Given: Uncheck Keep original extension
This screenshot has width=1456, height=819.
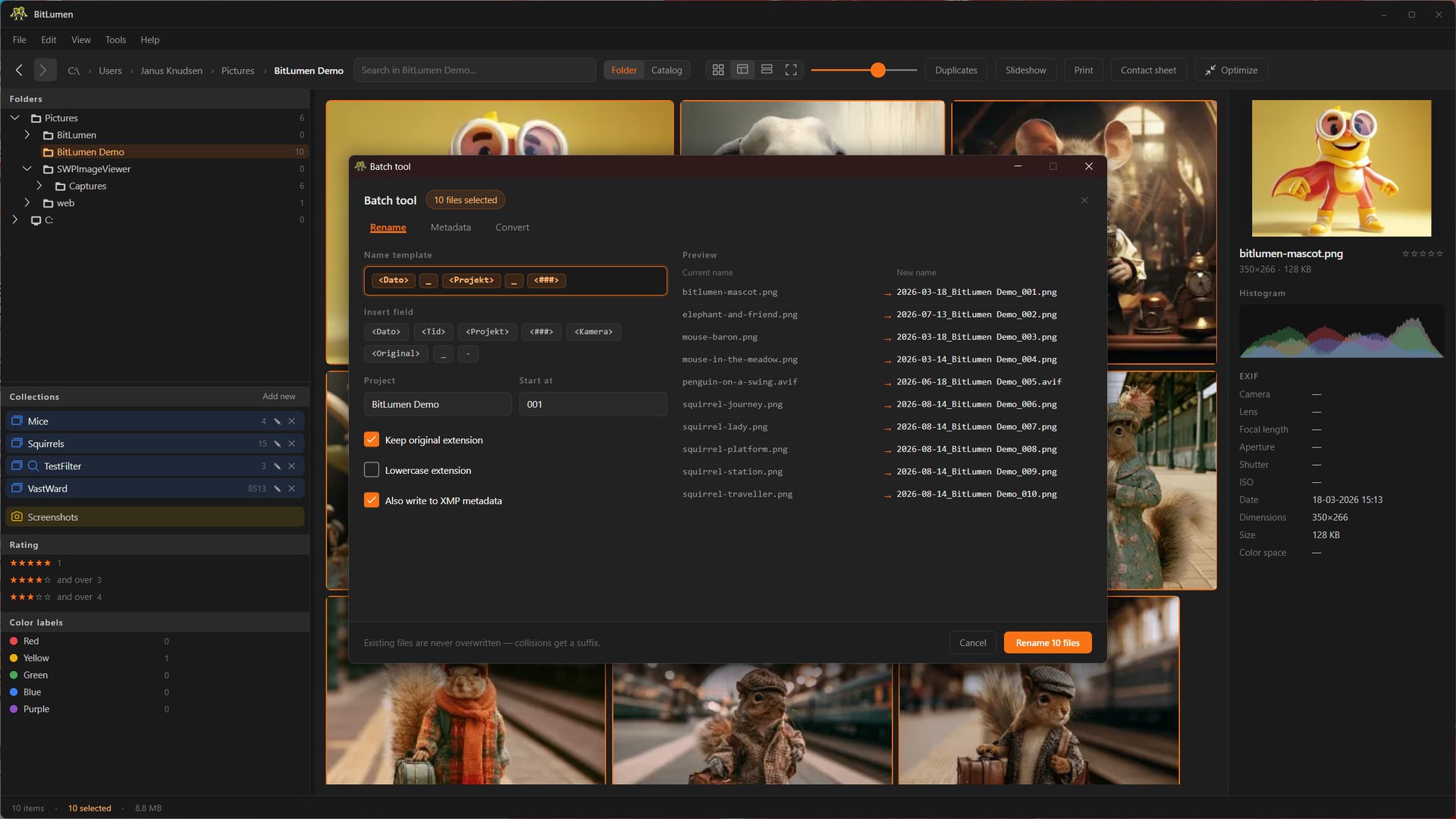Looking at the screenshot, I should click(x=372, y=440).
